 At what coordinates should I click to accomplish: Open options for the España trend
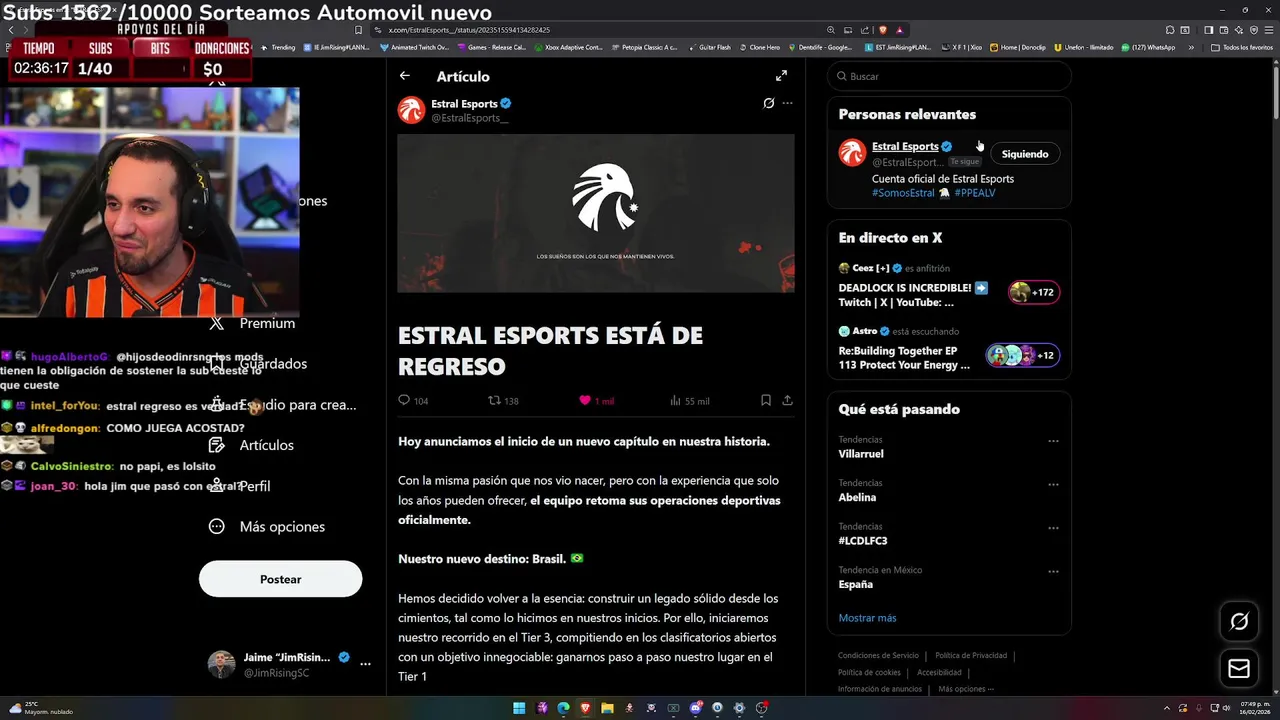pyautogui.click(x=1053, y=571)
